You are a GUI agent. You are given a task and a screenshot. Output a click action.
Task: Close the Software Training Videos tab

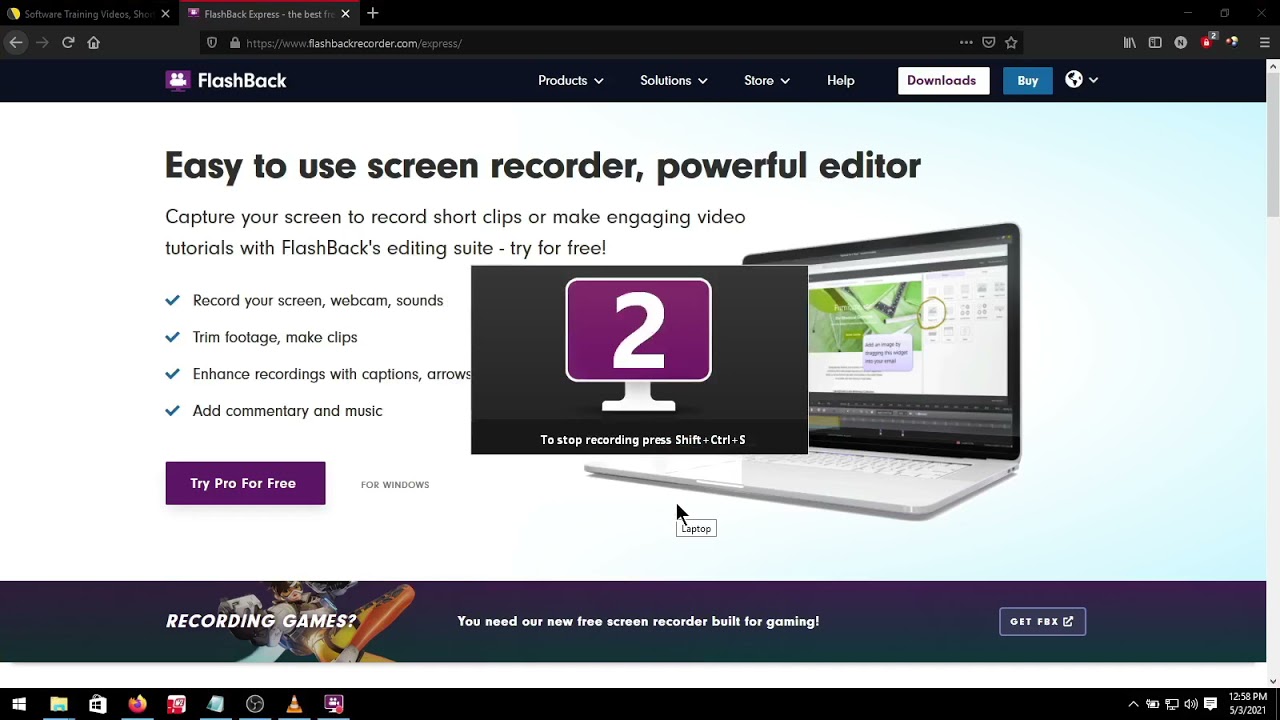(x=166, y=14)
